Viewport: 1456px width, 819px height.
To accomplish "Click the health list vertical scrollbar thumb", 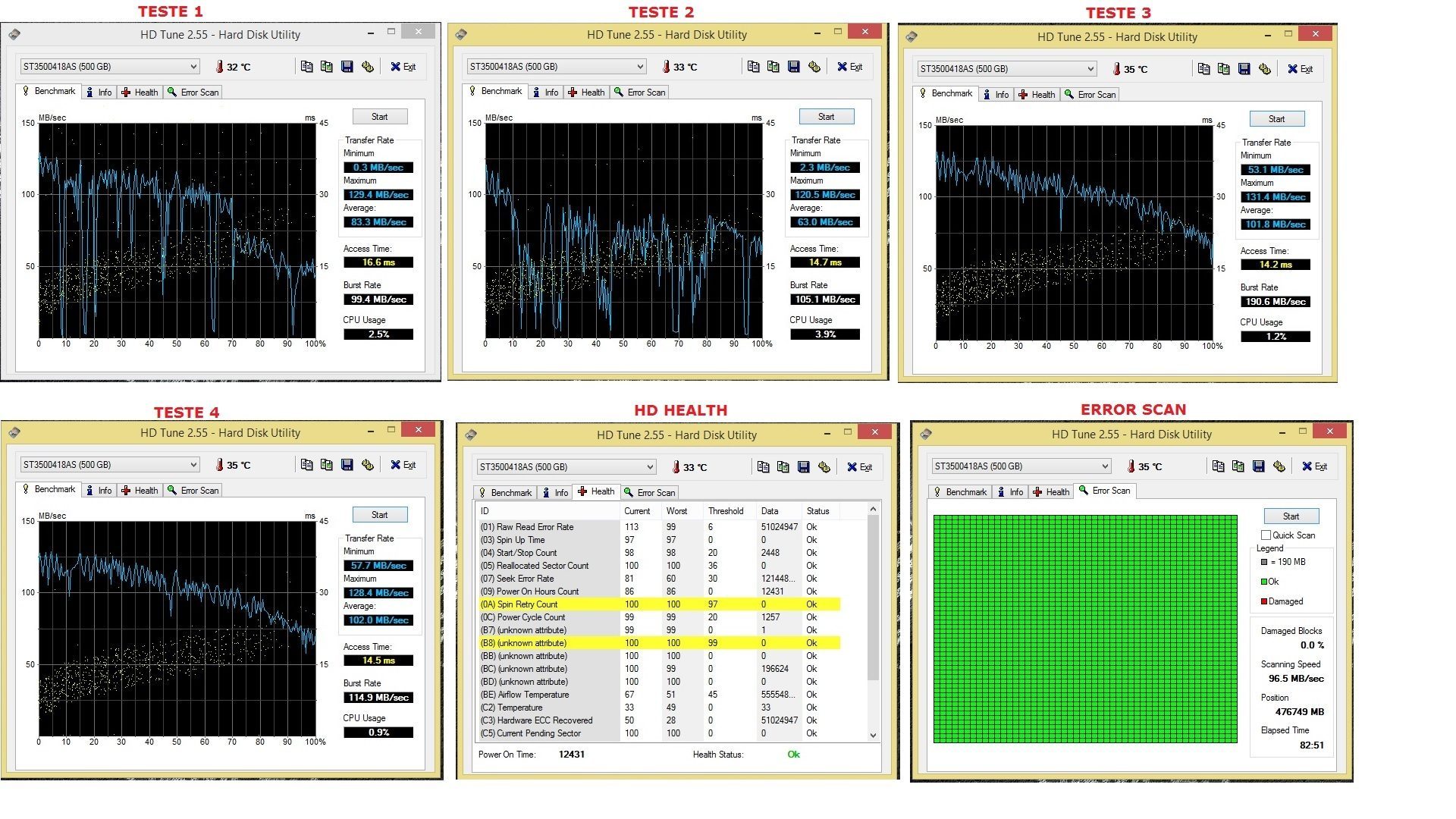I will coord(873,598).
